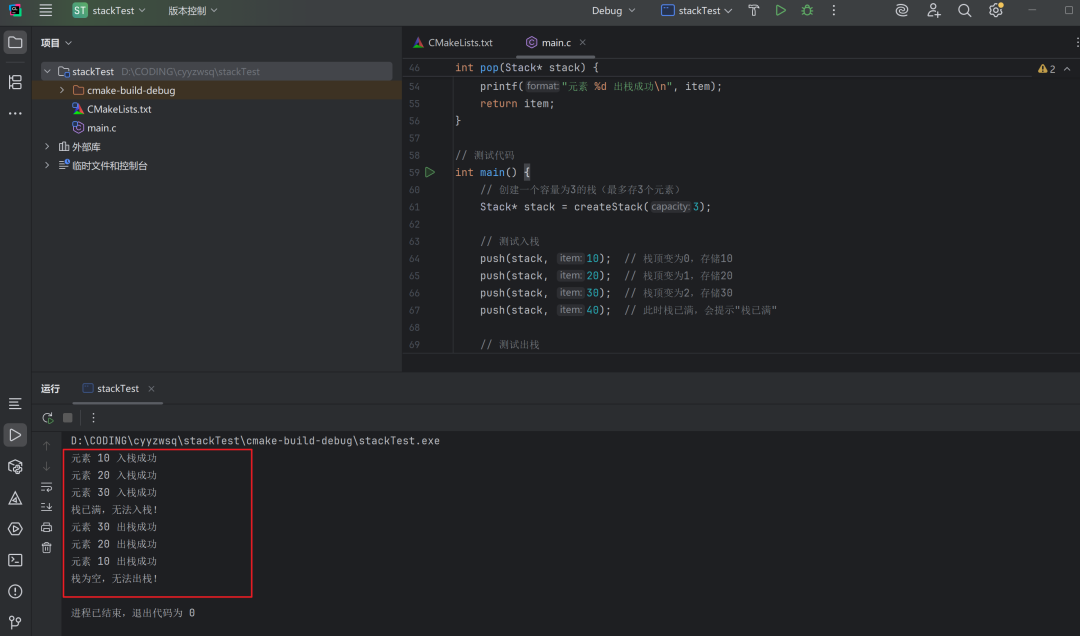Start debugging with the bug icon

807,10
